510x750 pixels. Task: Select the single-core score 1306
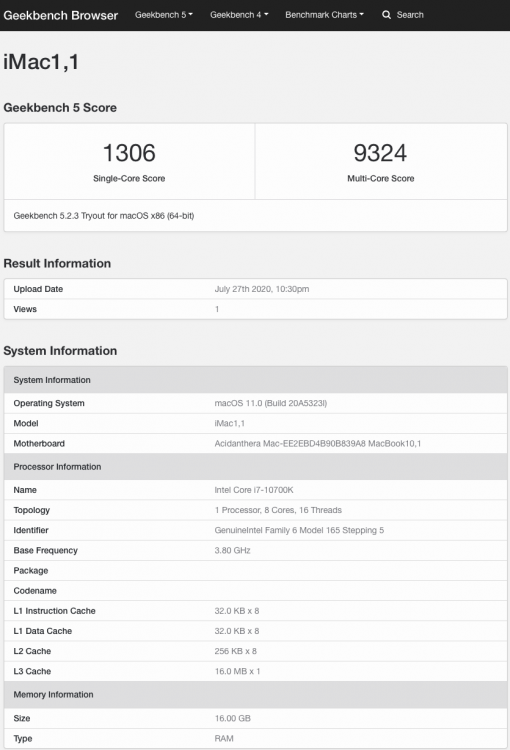[x=129, y=153]
